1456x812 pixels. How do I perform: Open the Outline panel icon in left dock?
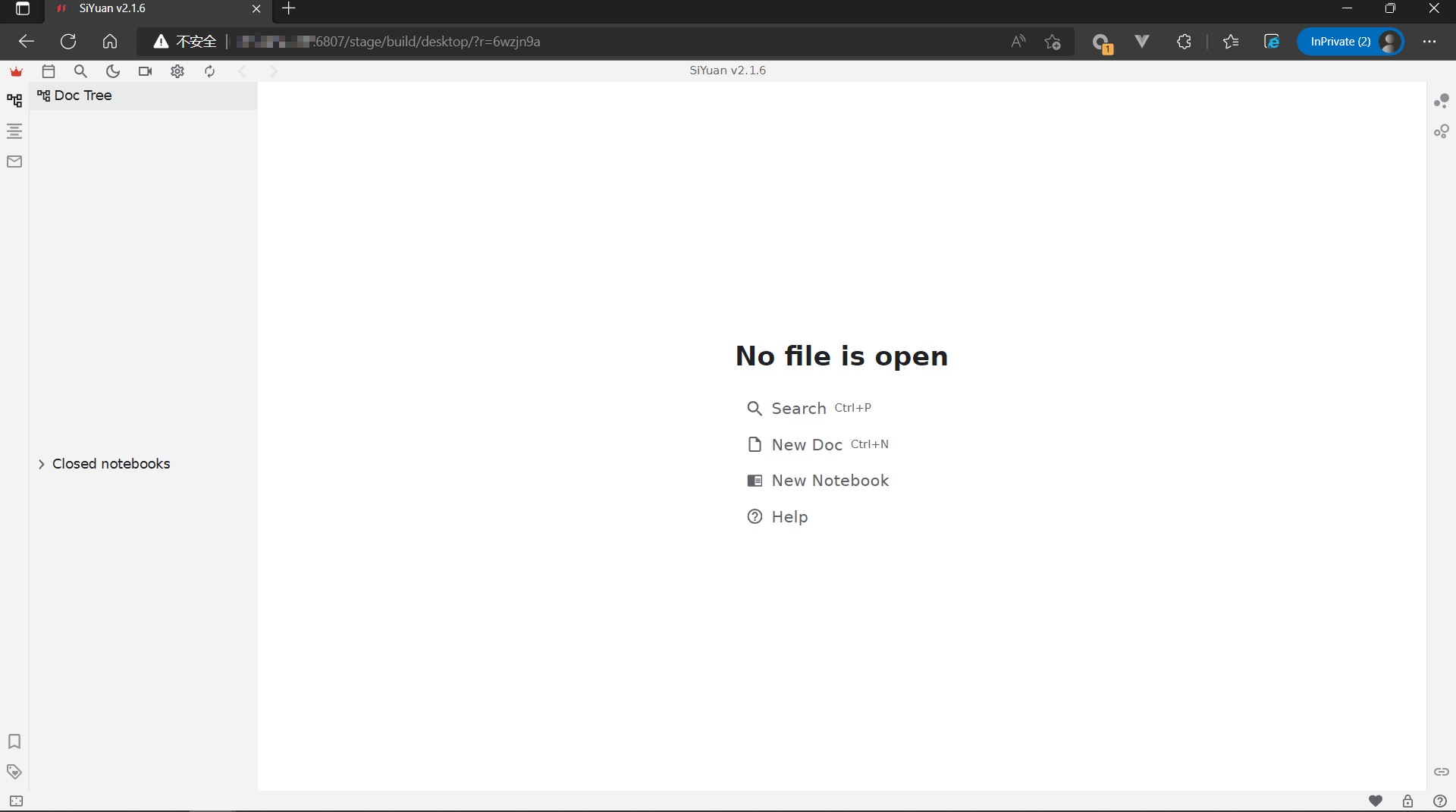tap(14, 131)
